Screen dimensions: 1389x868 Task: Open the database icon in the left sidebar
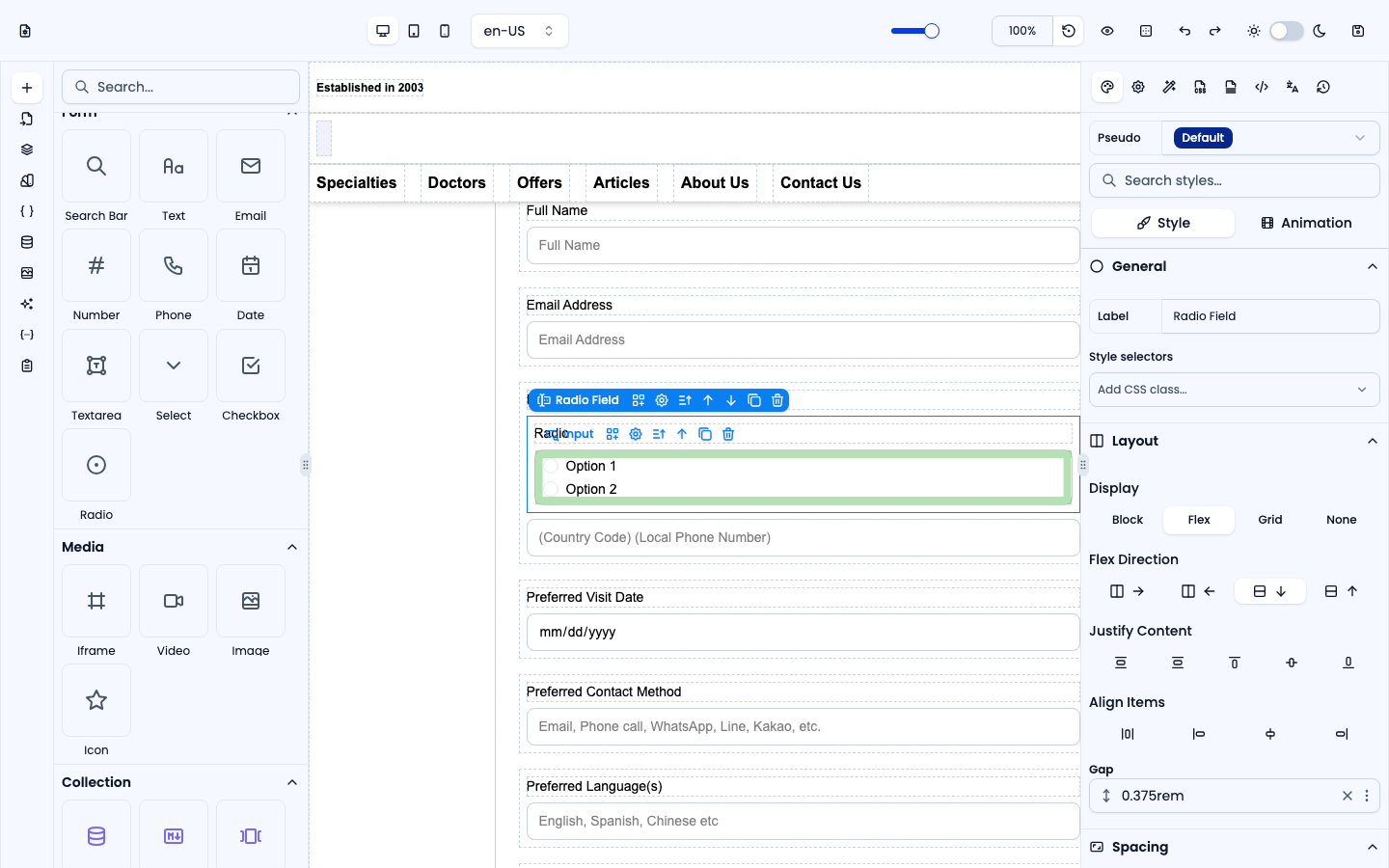[x=27, y=242]
